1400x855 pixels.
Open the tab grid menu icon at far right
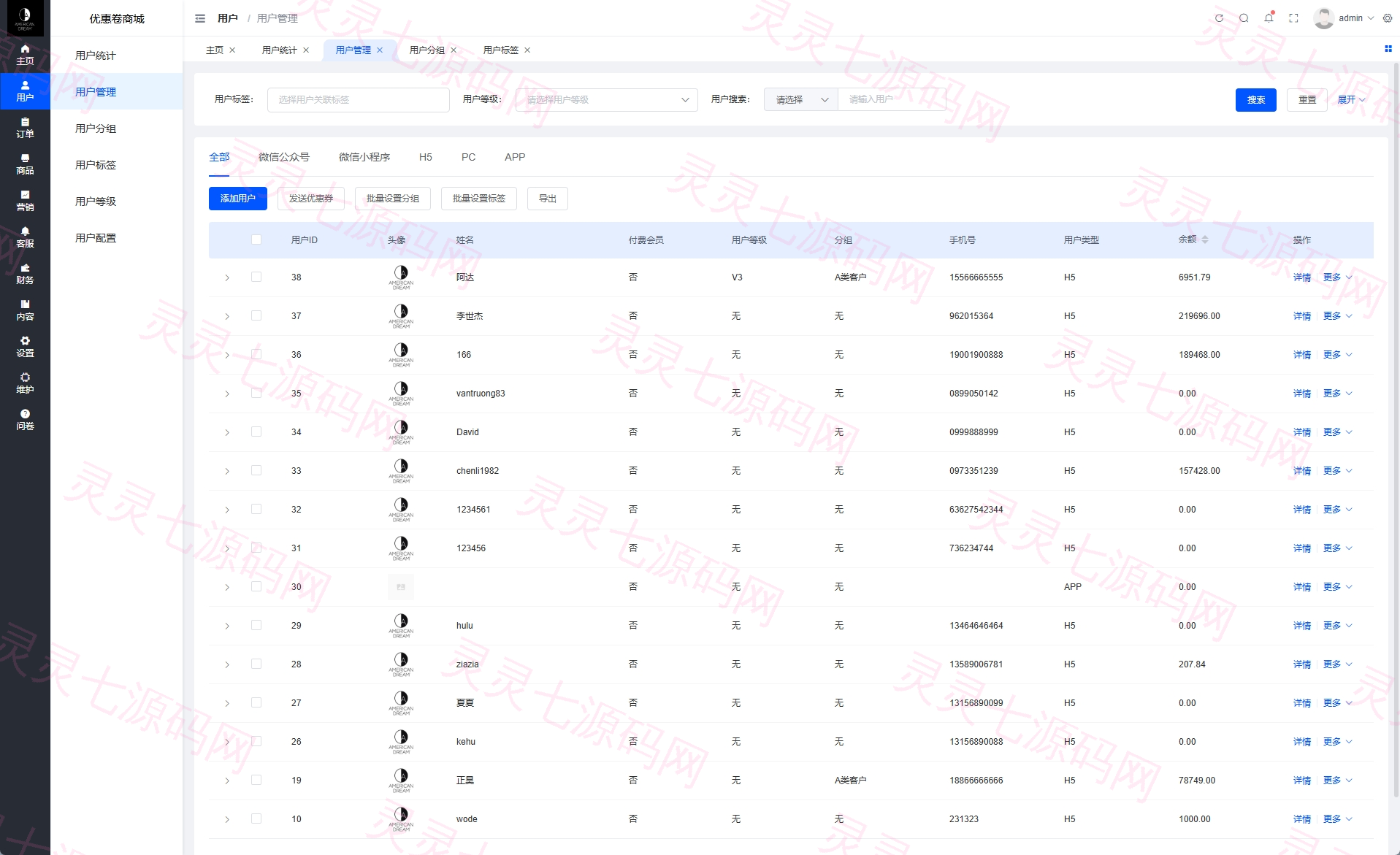[x=1388, y=49]
